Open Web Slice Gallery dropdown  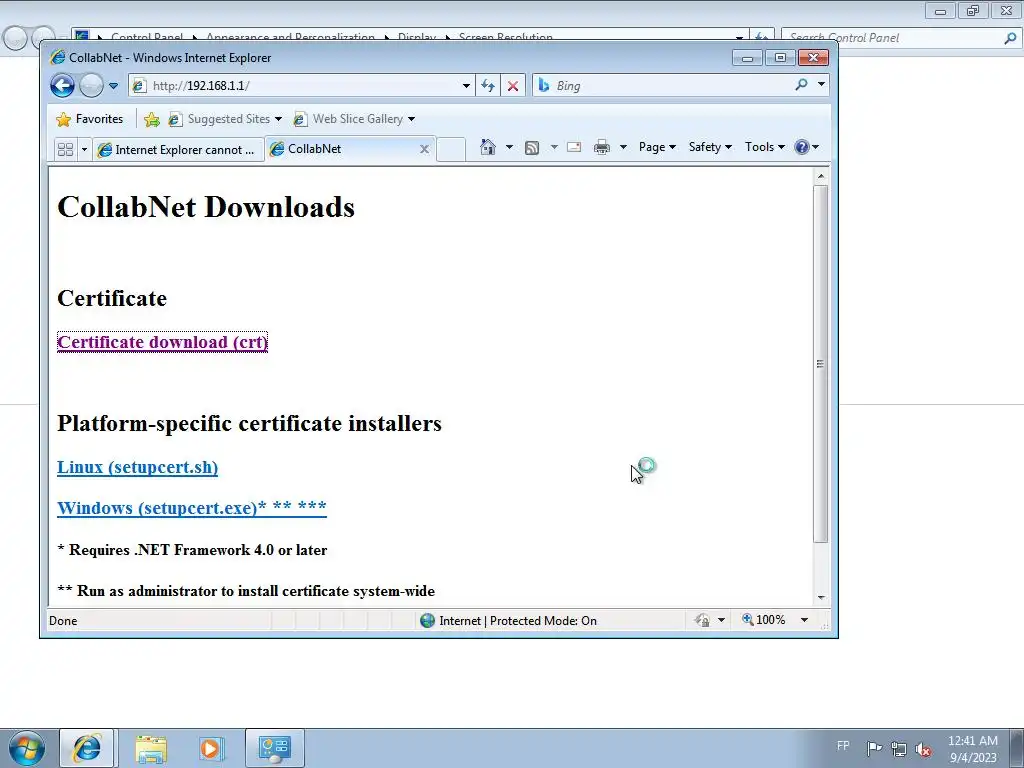point(355,119)
